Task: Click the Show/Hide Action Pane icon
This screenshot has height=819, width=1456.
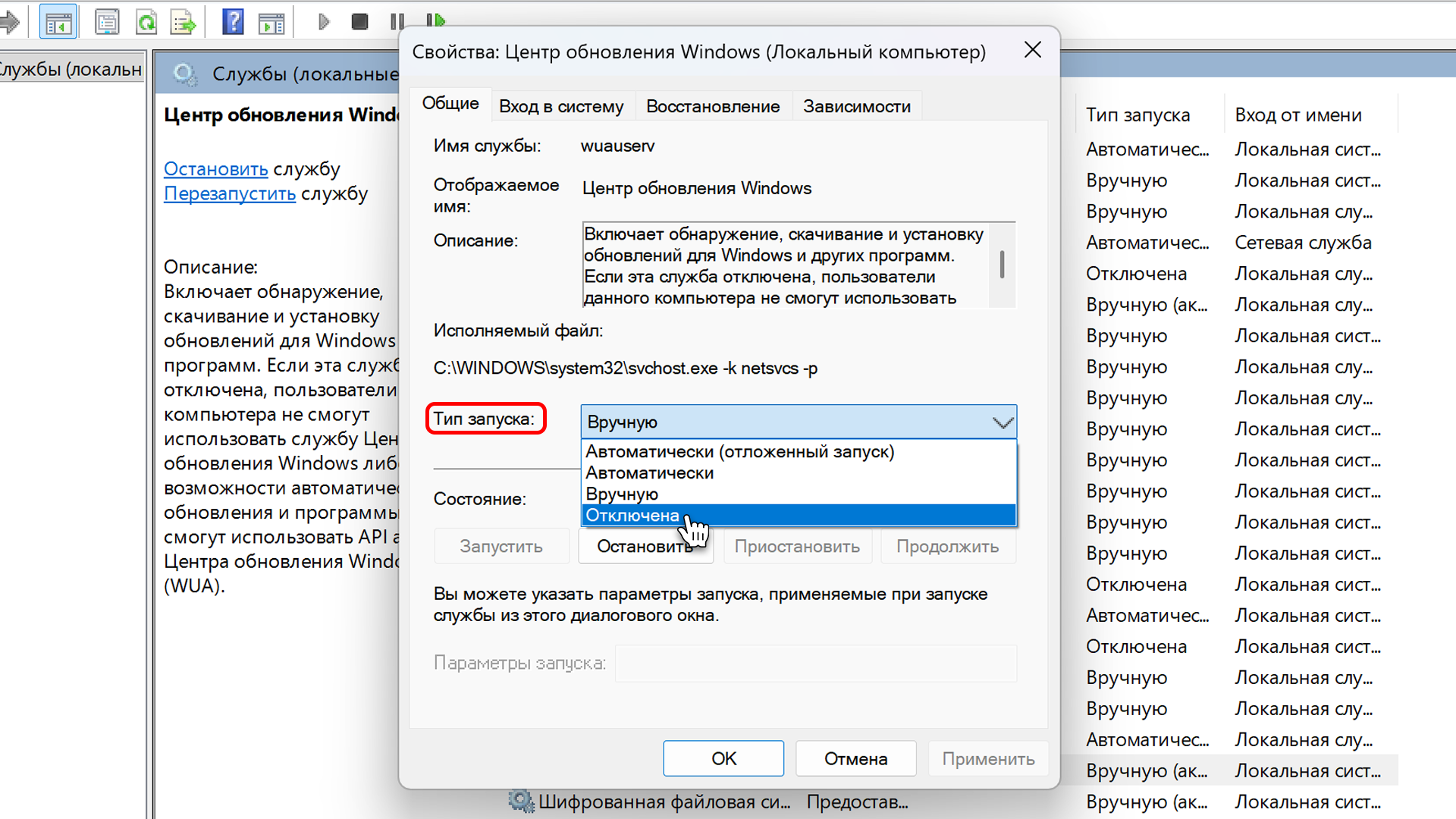Action: coord(271,22)
